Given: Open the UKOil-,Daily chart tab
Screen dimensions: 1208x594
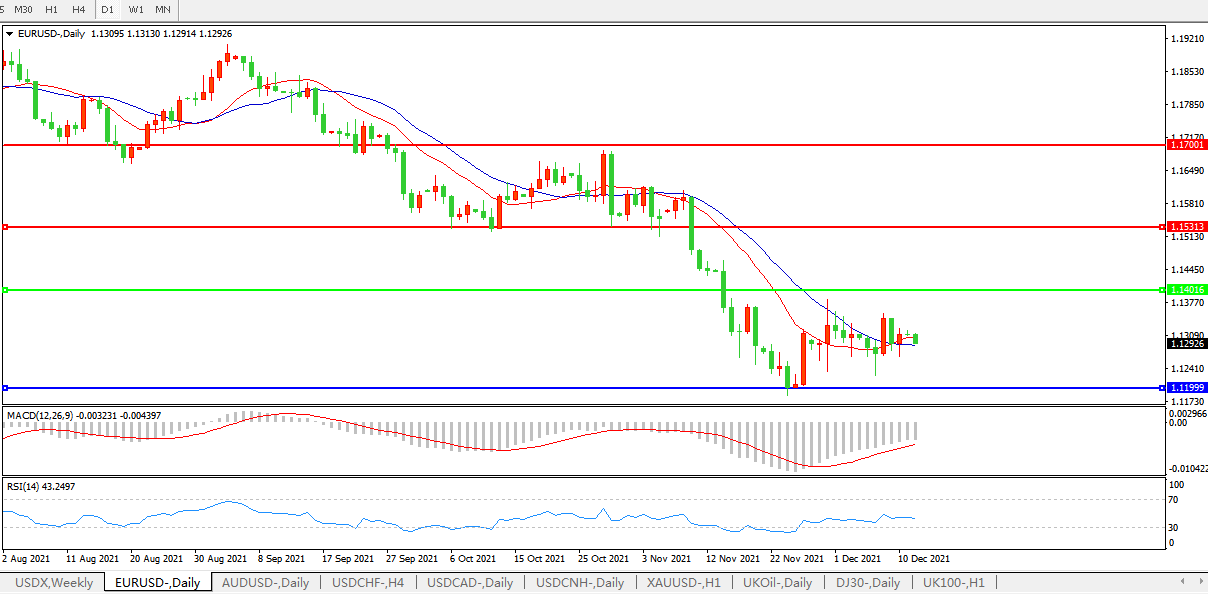Looking at the screenshot, I should 784,582.
